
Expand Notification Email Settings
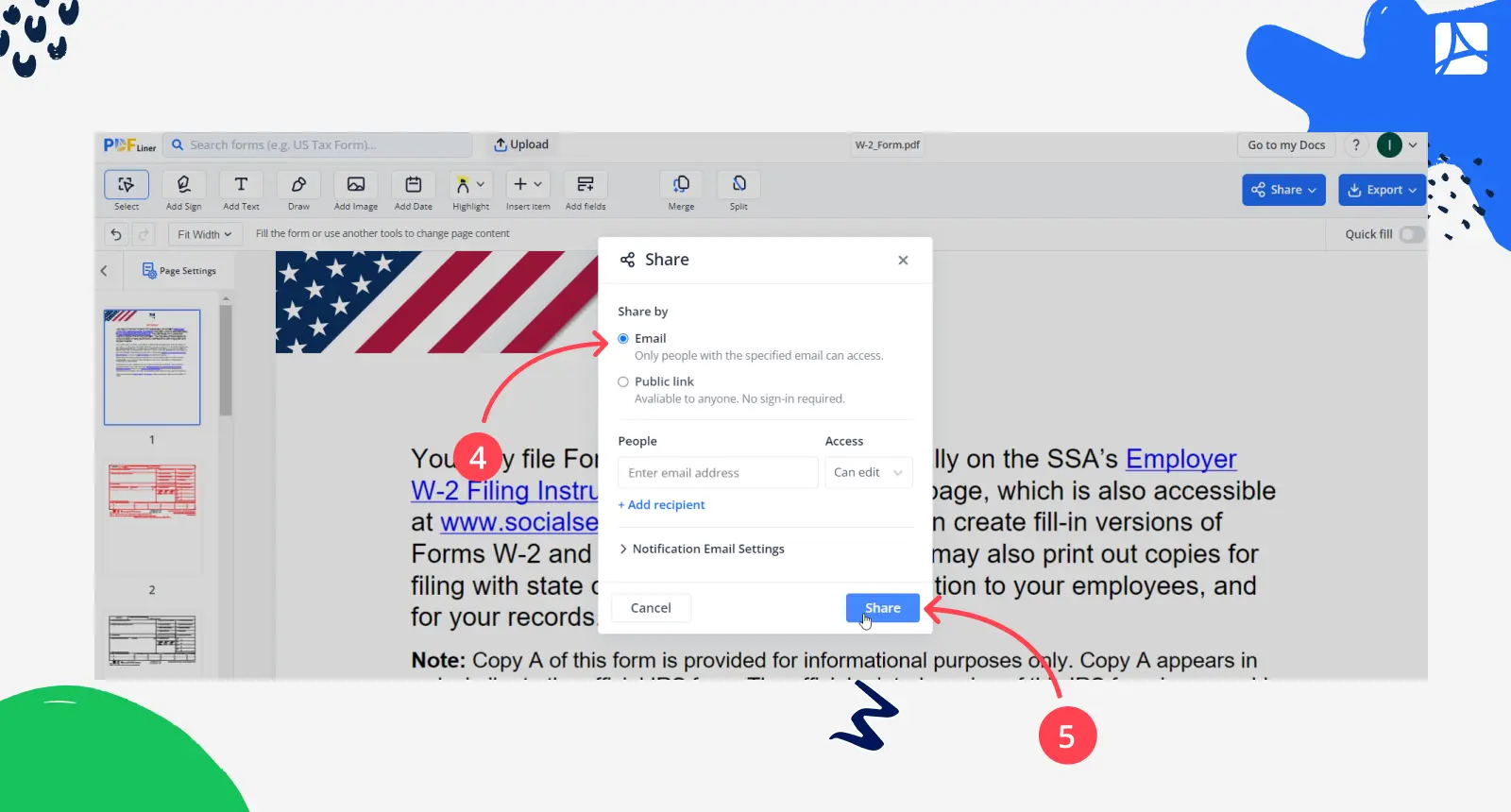pos(702,550)
